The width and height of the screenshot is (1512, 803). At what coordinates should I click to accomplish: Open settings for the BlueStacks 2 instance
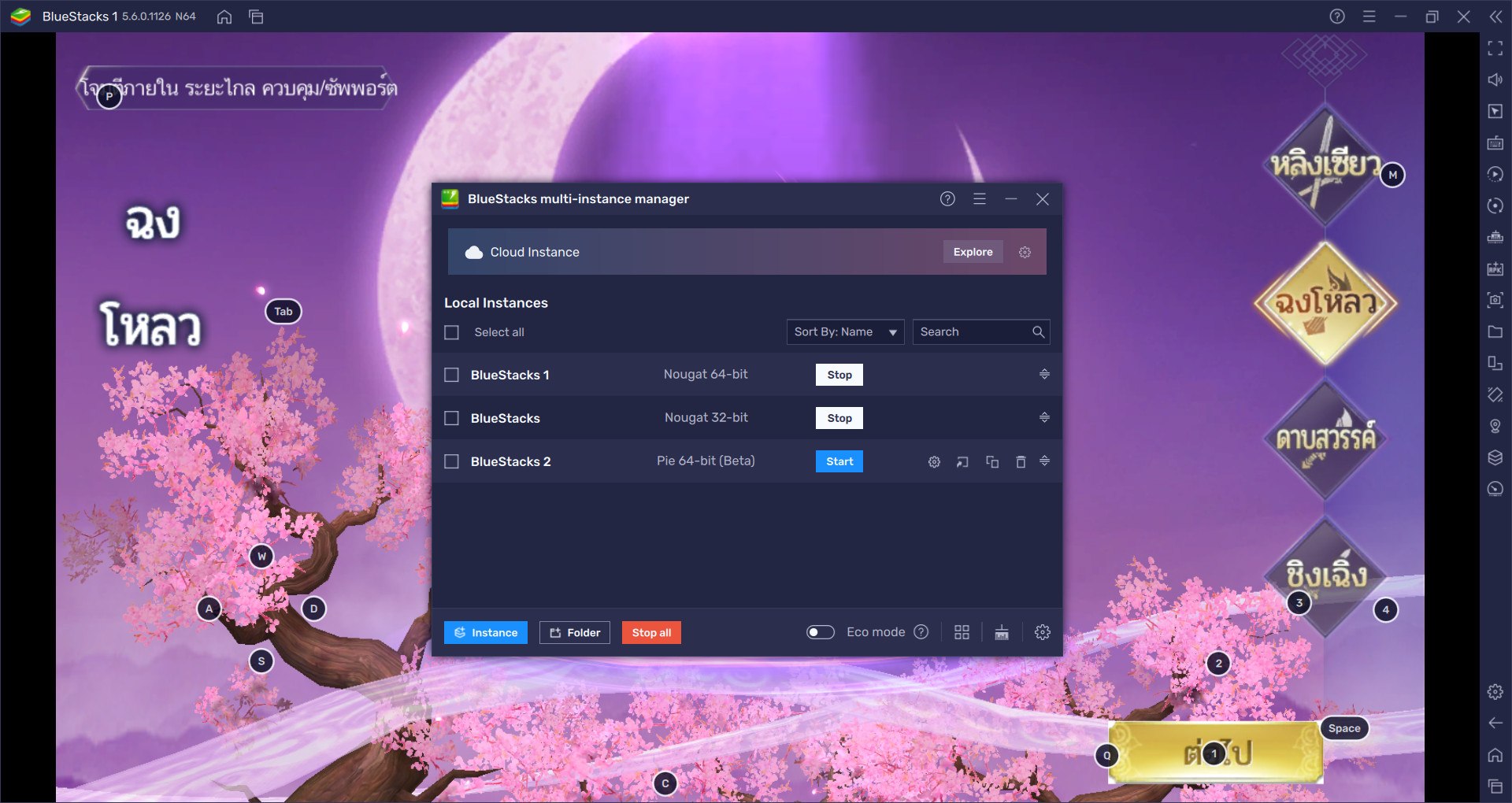coord(934,462)
